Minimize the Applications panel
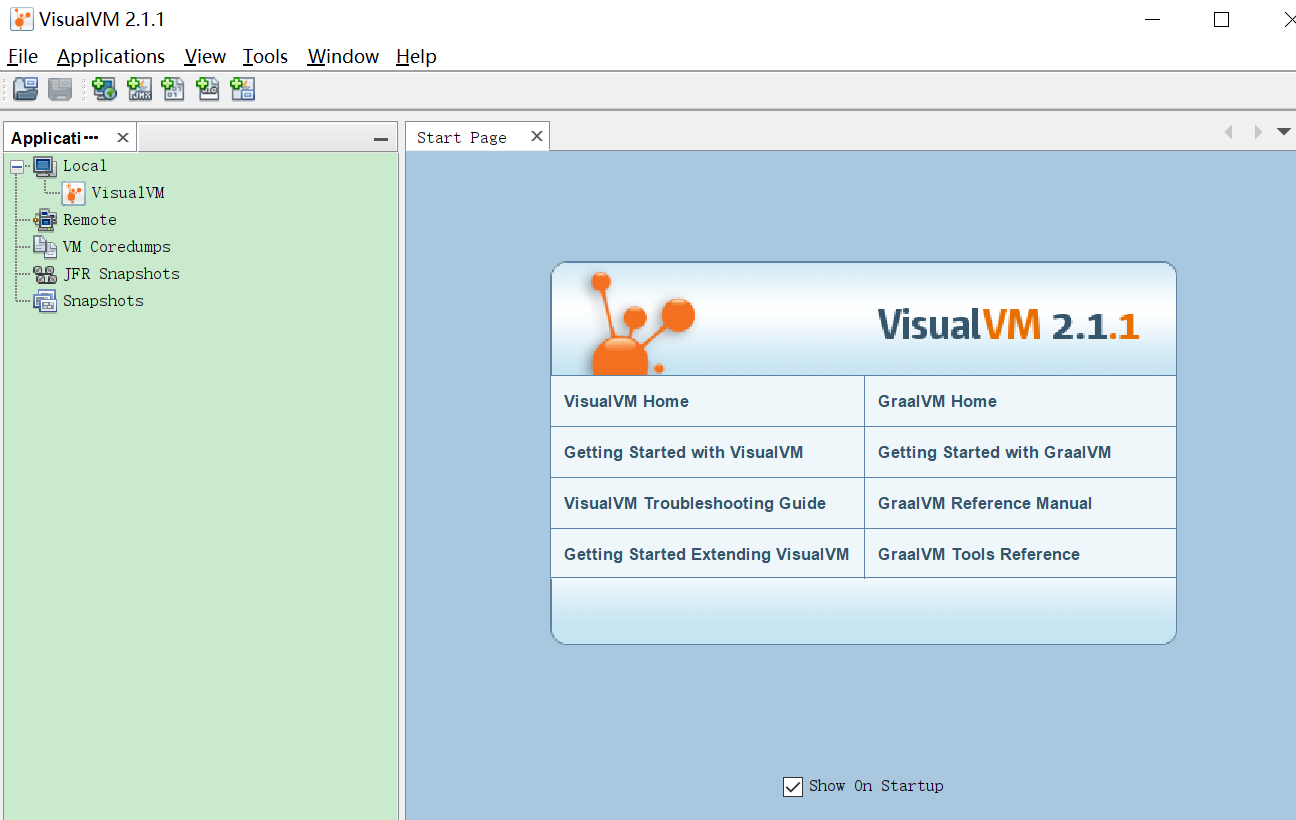 point(380,139)
